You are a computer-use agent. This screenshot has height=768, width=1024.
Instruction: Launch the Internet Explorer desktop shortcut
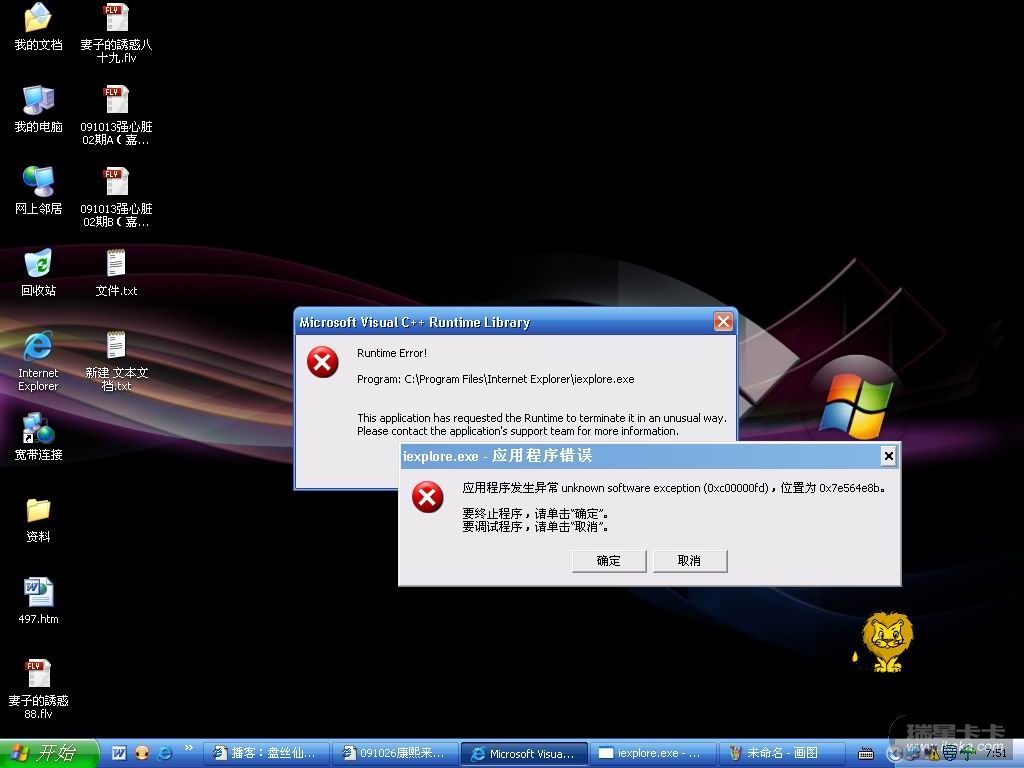tap(38, 361)
